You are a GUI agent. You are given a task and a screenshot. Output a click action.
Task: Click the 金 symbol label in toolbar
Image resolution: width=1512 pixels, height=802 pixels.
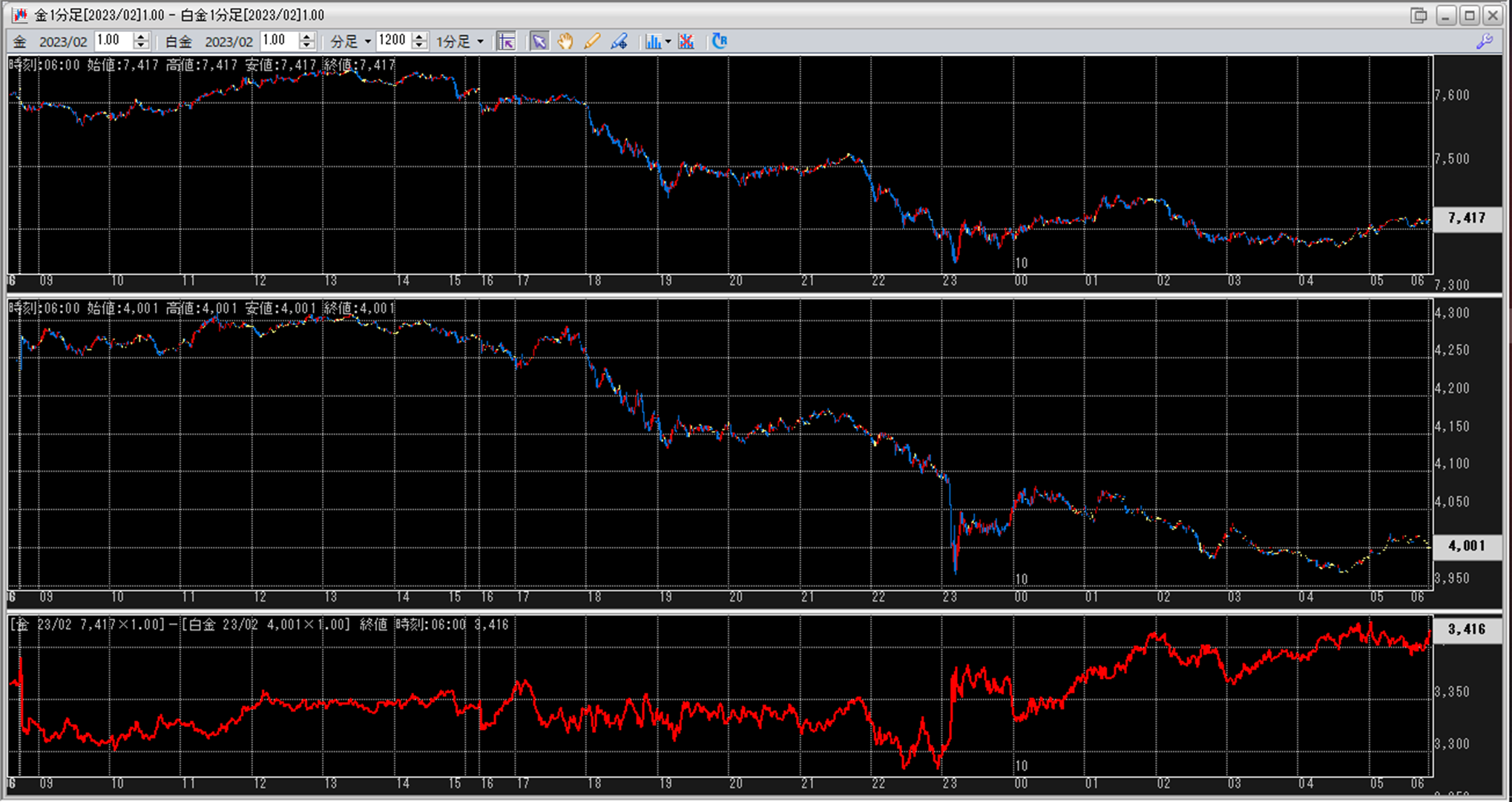[x=20, y=42]
